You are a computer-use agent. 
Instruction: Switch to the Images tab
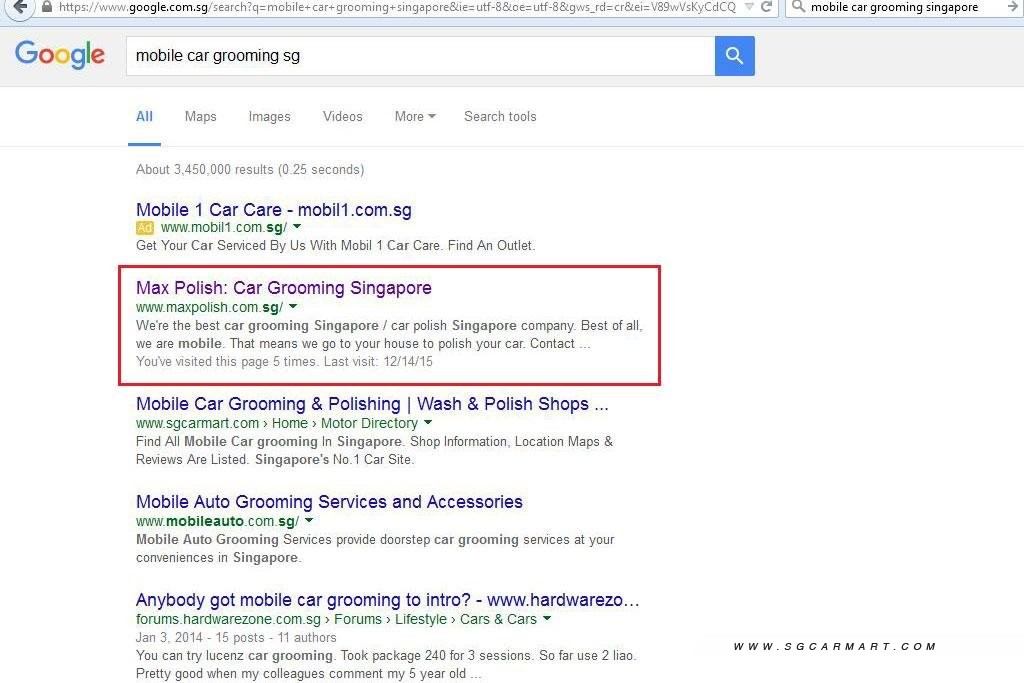(x=269, y=117)
